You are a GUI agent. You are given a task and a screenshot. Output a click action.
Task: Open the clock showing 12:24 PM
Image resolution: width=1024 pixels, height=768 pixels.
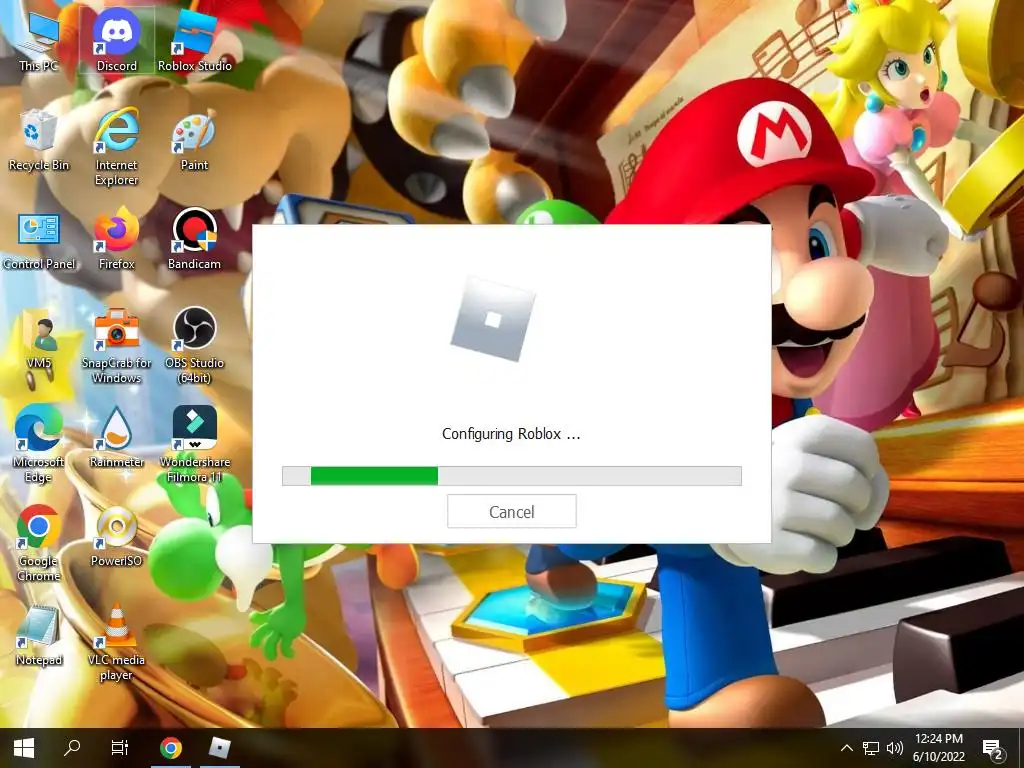coord(938,748)
